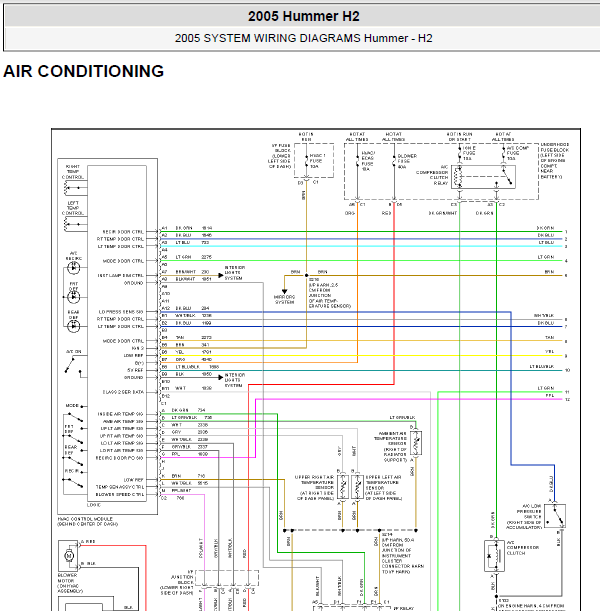Click the front defrost indicator LED symbol
The height and width of the screenshot is (611, 600).
pos(74,297)
